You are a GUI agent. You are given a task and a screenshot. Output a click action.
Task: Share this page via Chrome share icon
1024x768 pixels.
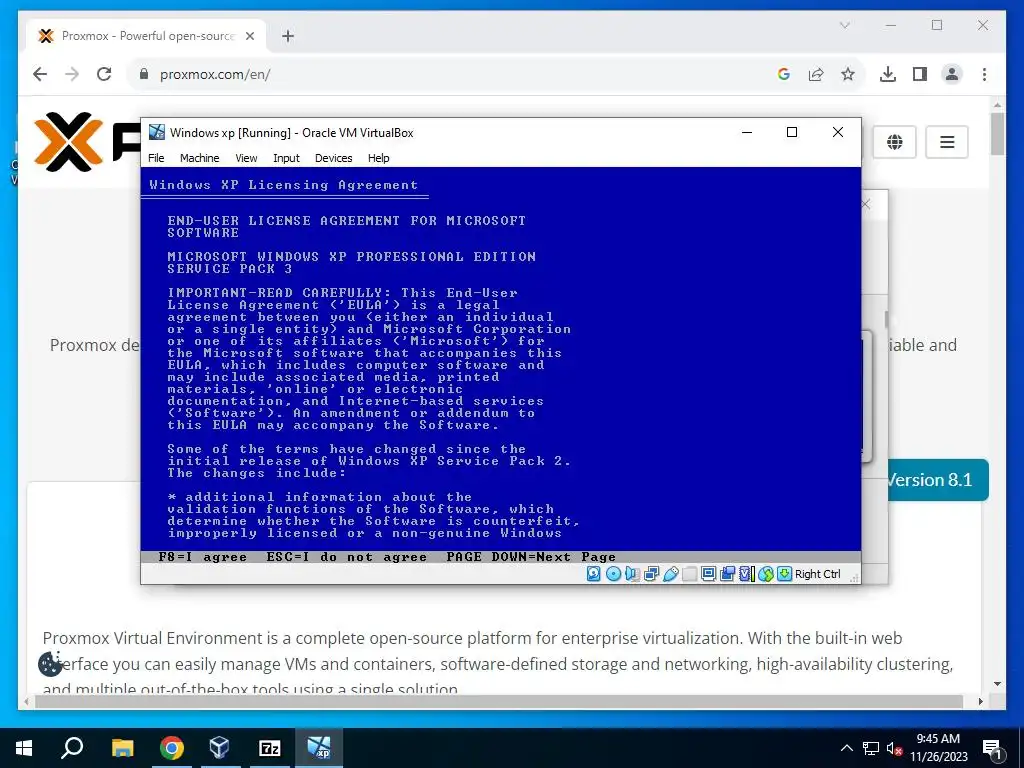[816, 74]
